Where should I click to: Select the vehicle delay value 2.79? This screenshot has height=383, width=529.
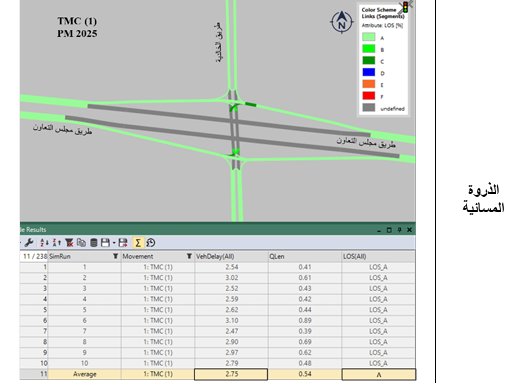(232, 363)
